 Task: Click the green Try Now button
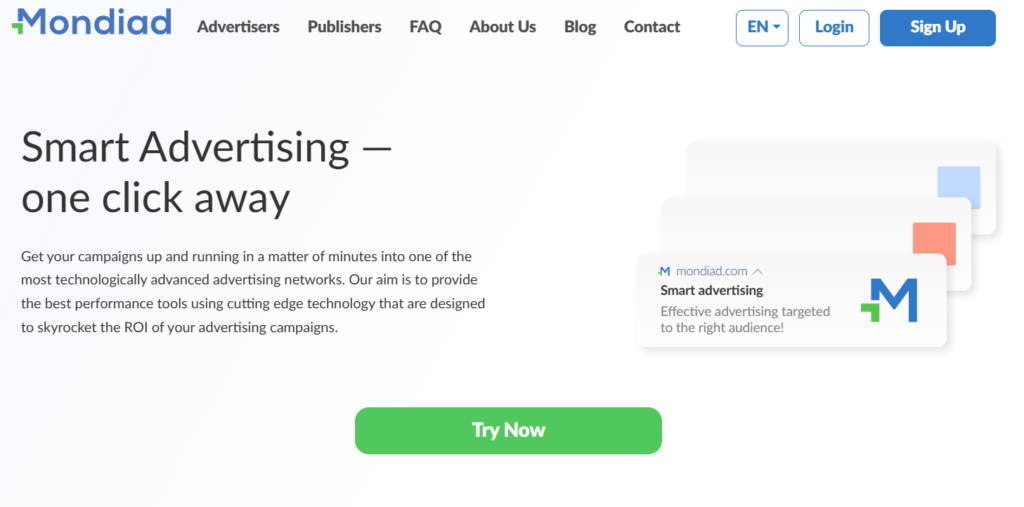508,431
